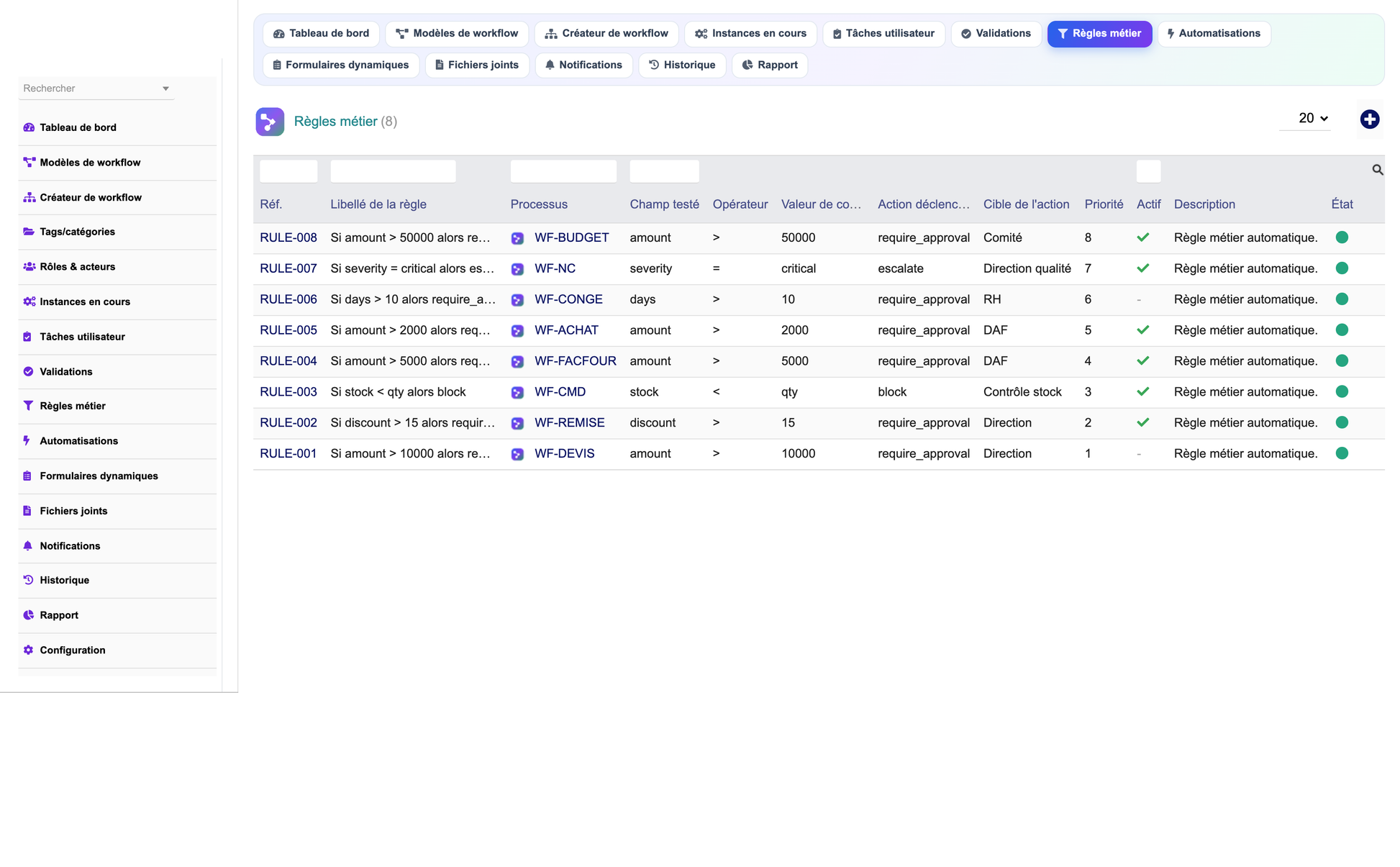Click the Tâches utilisateur clipboard icon in sidebar
This screenshot has height=867, width=1400.
27,337
